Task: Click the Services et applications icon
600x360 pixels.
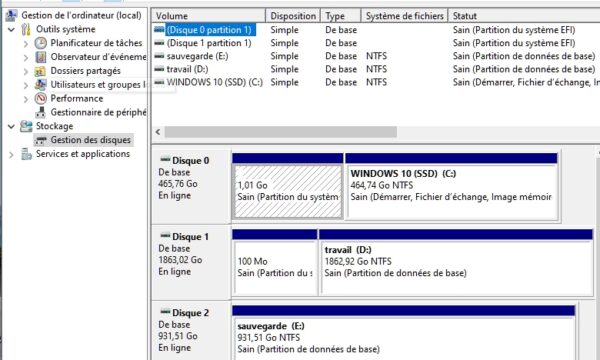Action: coord(26,154)
